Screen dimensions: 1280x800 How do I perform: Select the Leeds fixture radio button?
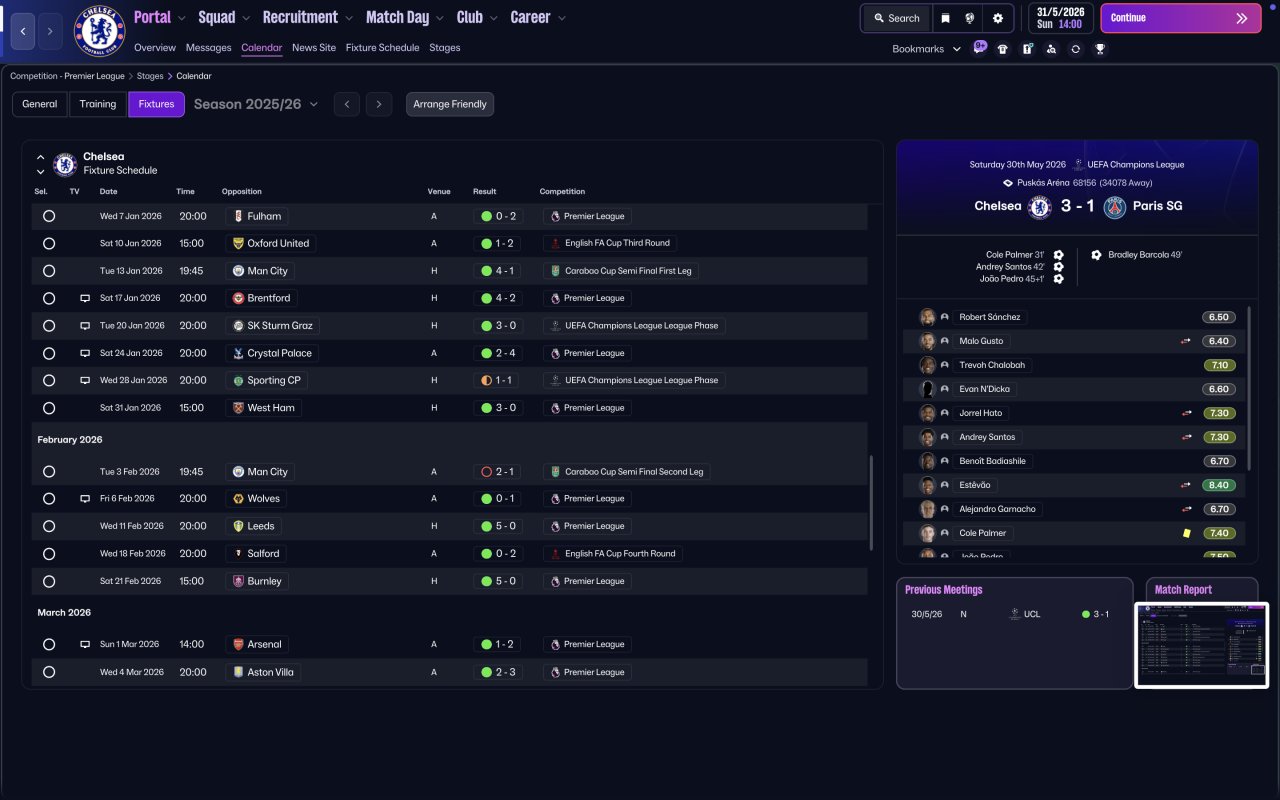point(49,526)
